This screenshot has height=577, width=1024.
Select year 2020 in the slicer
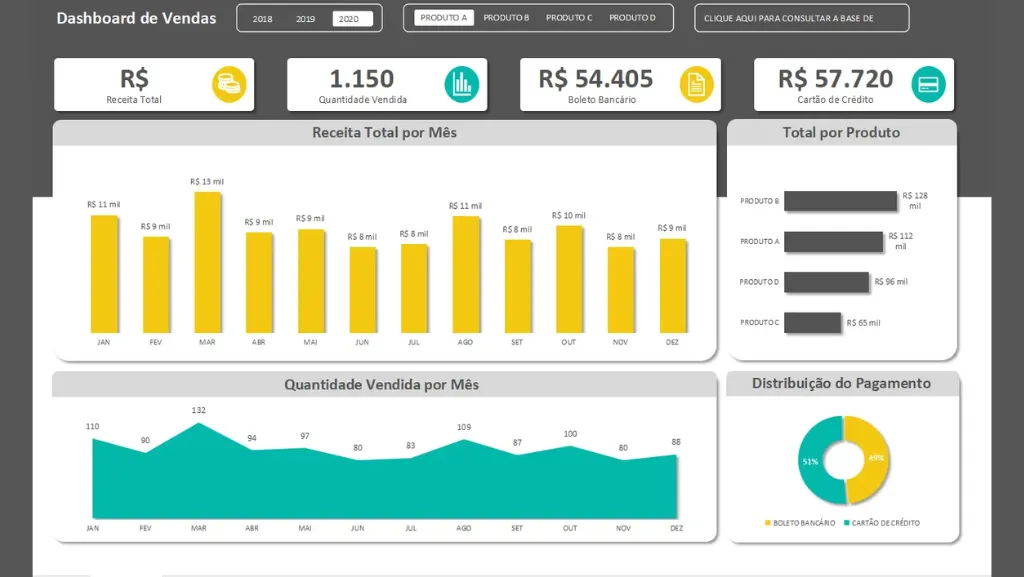tap(351, 19)
